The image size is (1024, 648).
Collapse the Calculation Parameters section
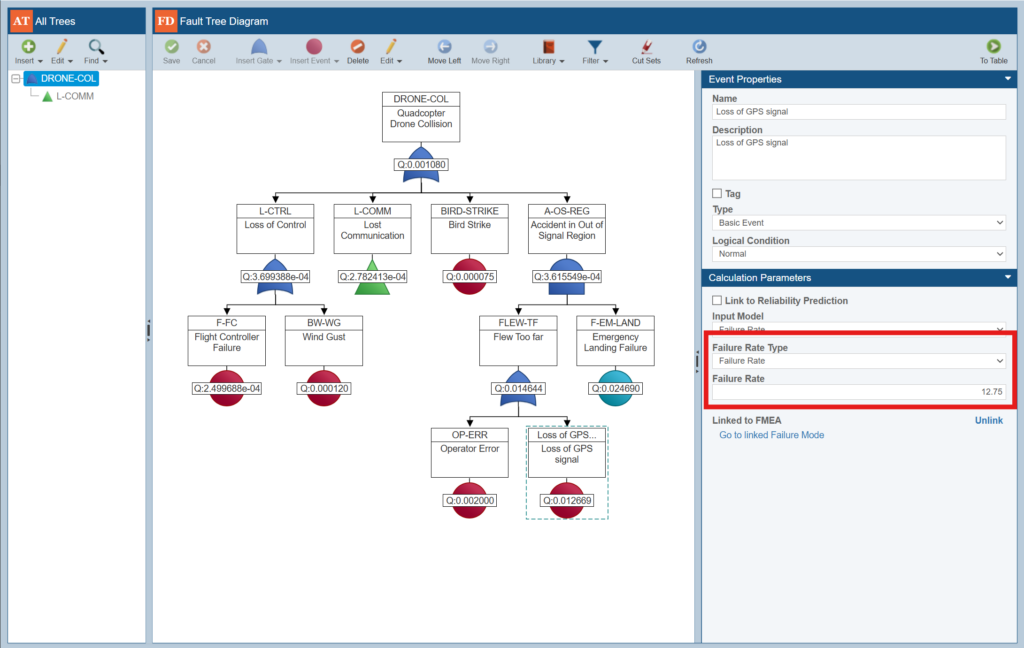1008,278
